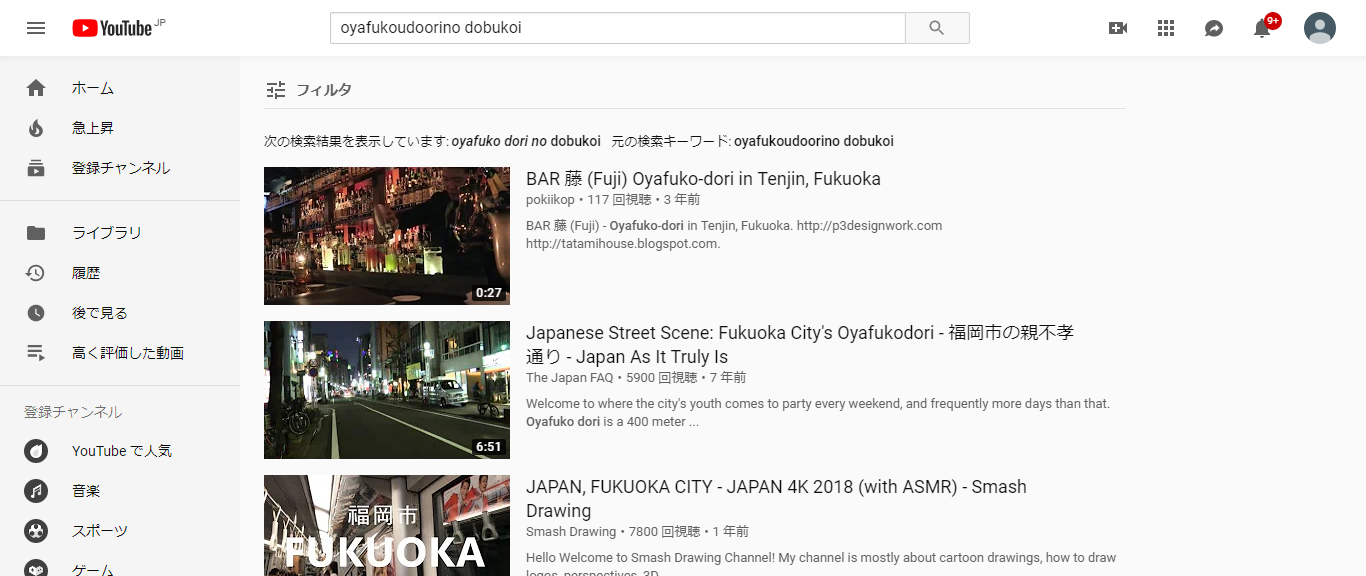Open the account avatar menu
Screen dimensions: 1366x576
pos(1320,28)
